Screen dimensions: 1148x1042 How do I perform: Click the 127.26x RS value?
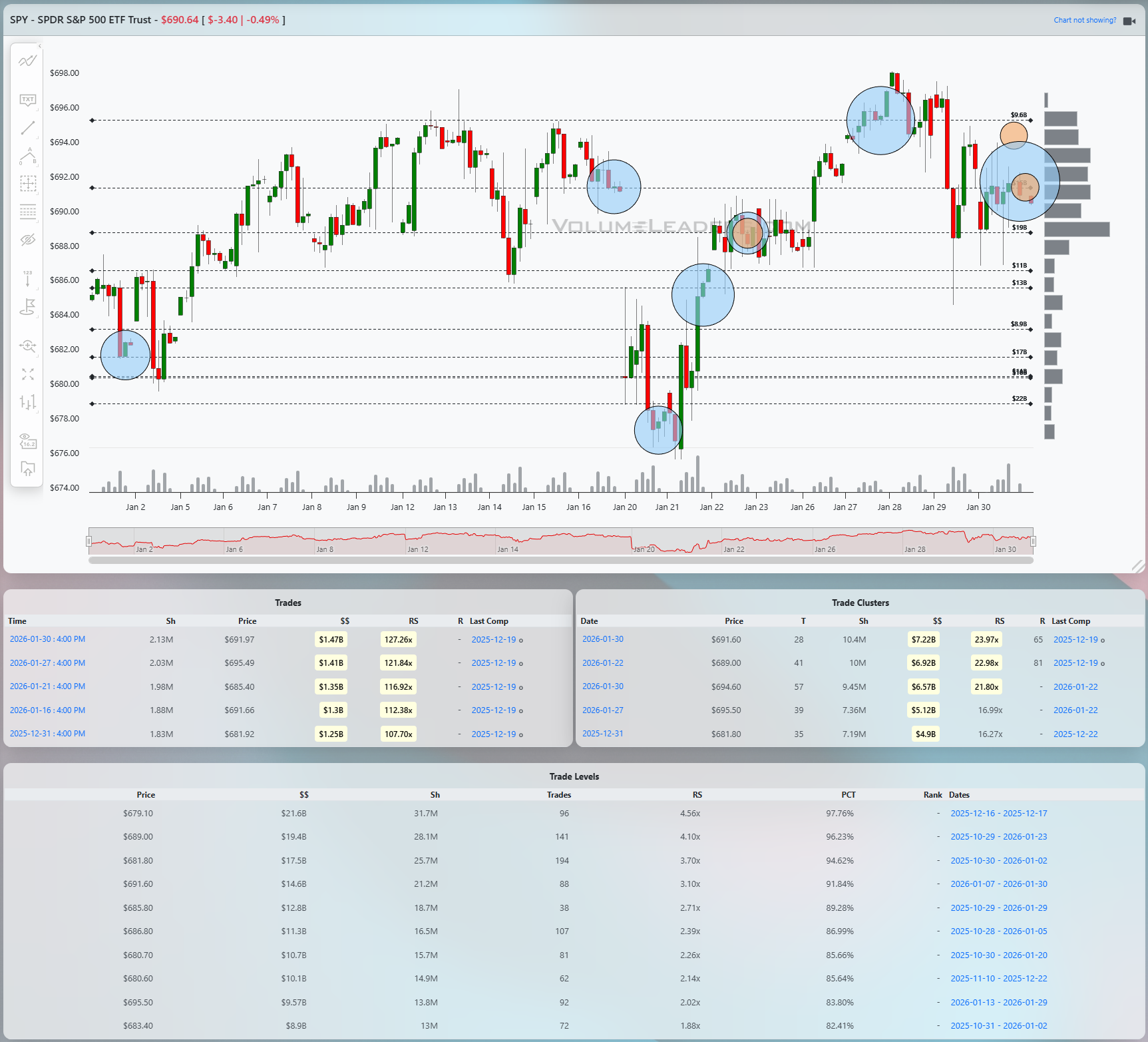(398, 640)
